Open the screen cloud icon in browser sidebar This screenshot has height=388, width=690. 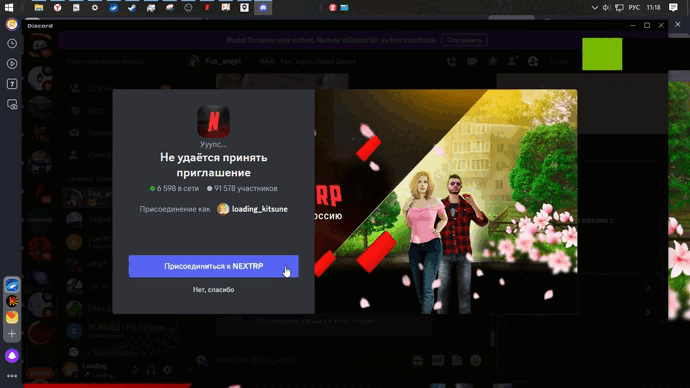pyautogui.click(x=12, y=104)
